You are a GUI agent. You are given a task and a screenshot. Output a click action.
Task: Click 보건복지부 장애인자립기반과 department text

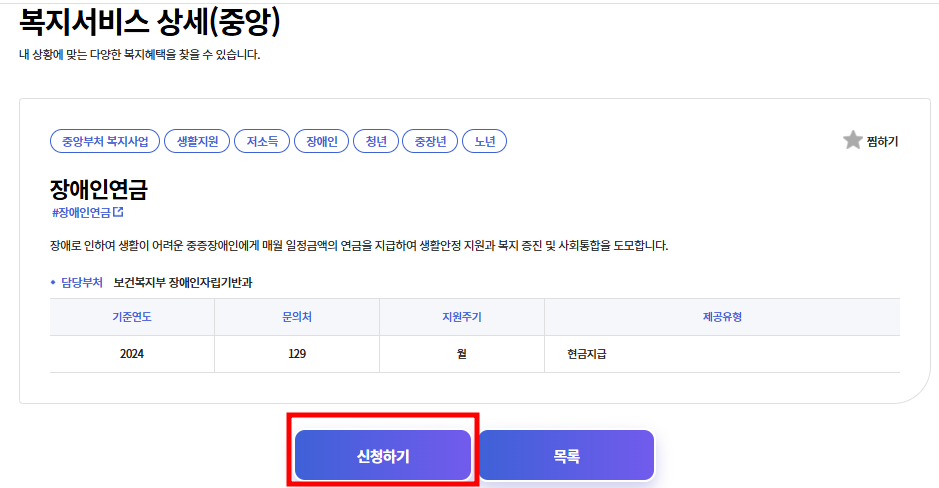click(x=183, y=282)
